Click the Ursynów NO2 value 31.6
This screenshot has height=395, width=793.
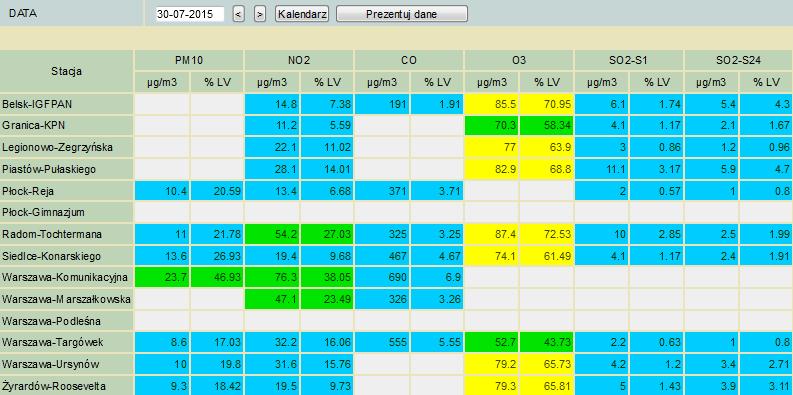(x=272, y=365)
